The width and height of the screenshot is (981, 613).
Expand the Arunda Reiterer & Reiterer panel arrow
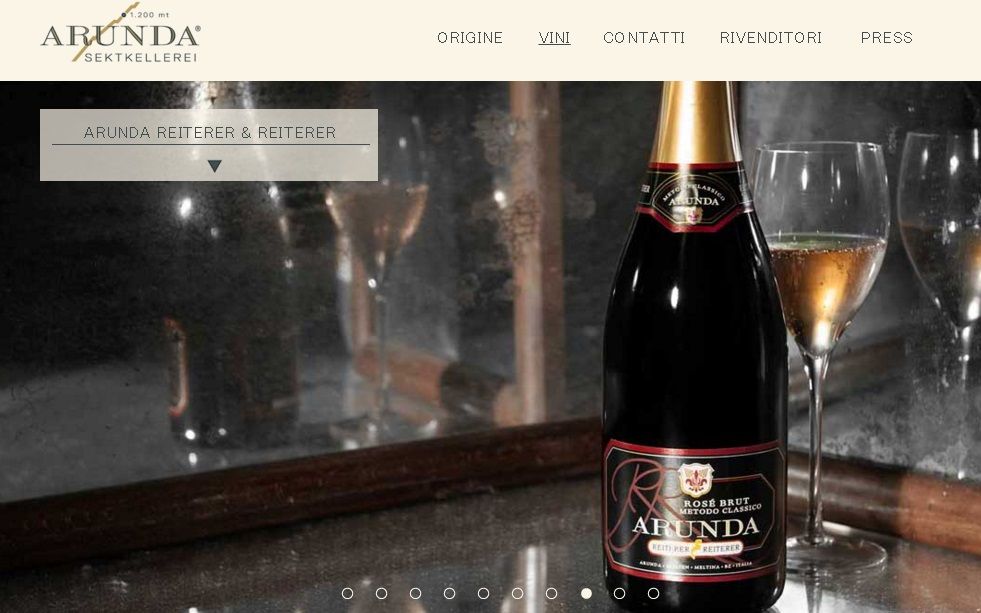click(215, 166)
